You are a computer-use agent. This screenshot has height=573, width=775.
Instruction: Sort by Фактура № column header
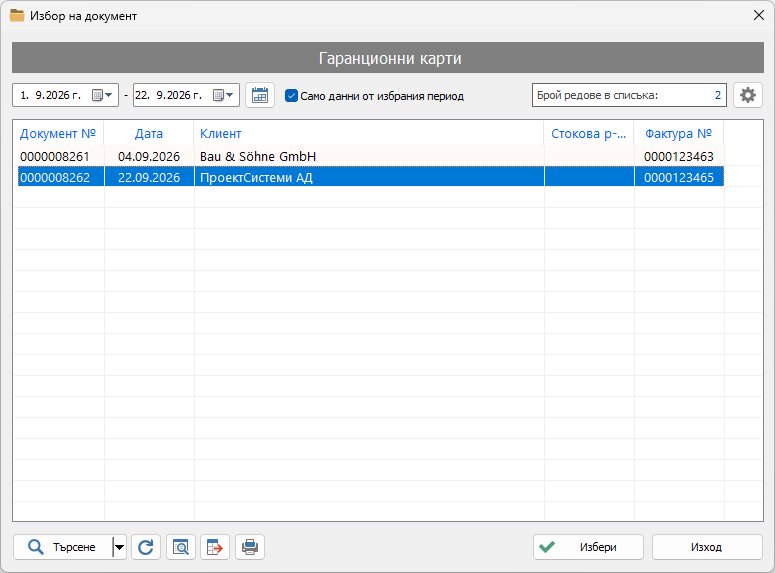click(679, 133)
